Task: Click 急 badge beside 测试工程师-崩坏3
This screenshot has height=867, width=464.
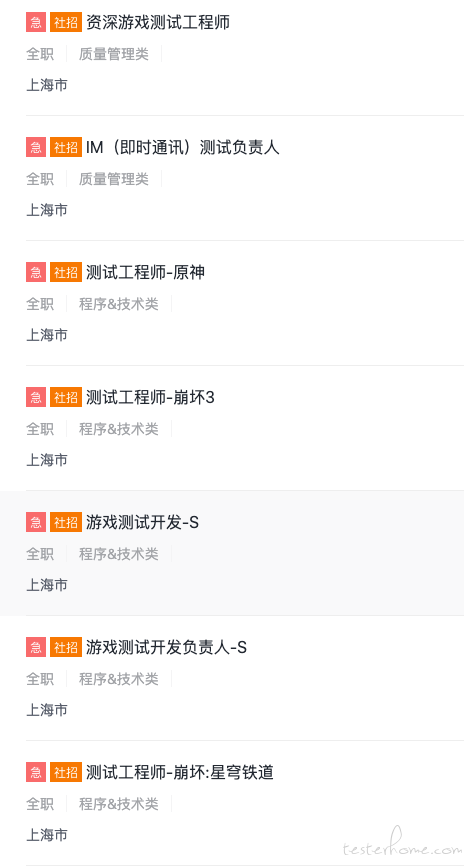Action: 36,398
